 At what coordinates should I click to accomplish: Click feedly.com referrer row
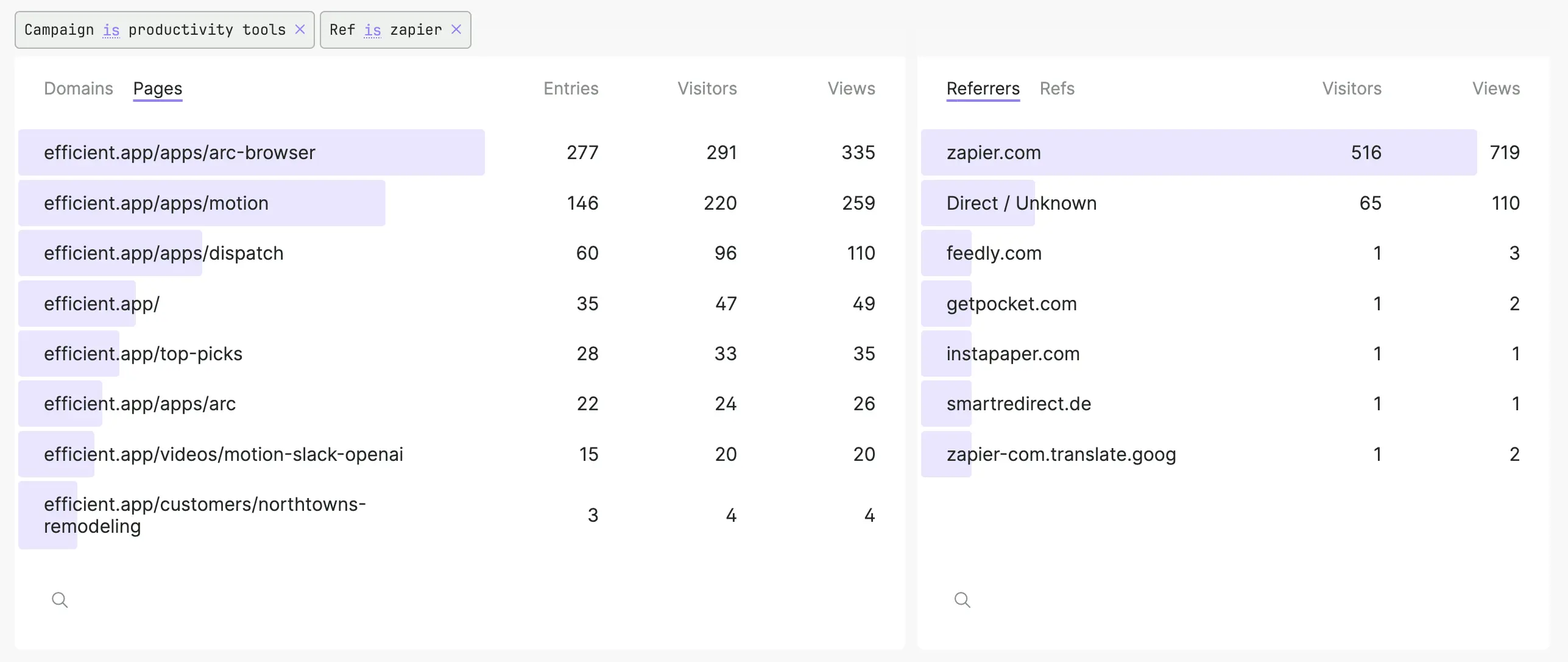pos(994,253)
